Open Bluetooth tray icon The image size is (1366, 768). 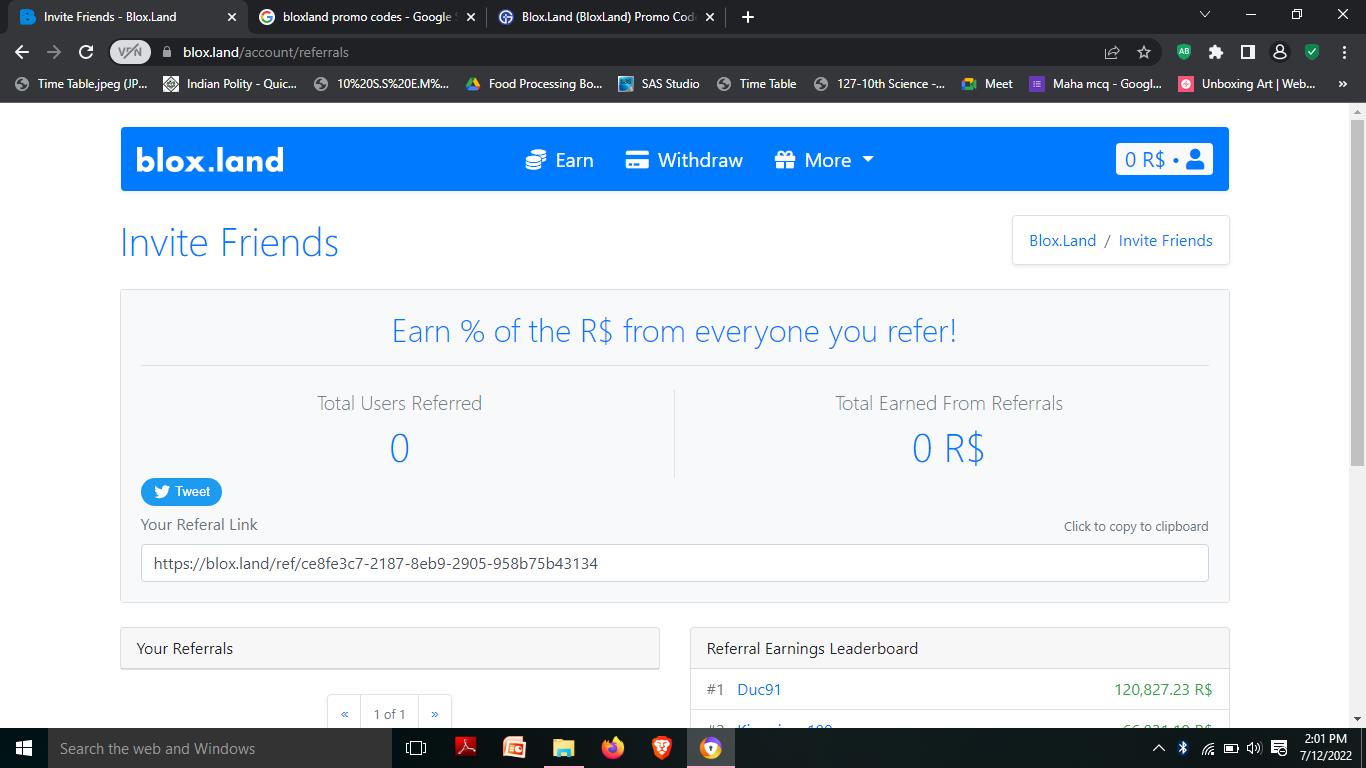tap(1182, 748)
